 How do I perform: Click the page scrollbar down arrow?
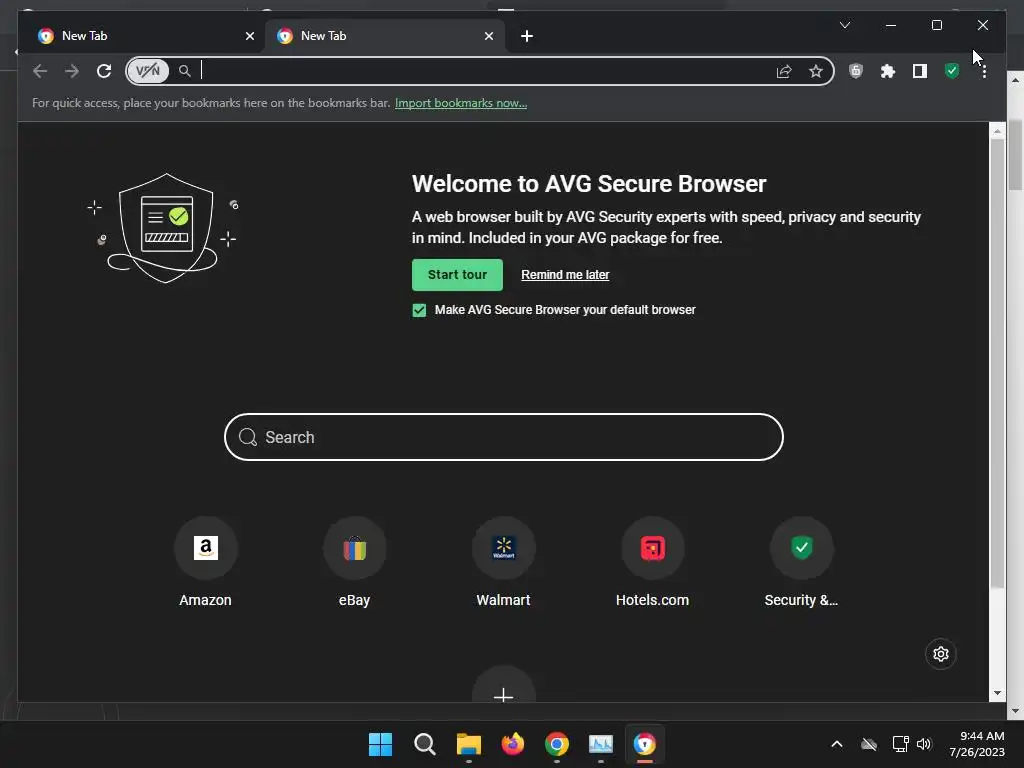click(997, 693)
